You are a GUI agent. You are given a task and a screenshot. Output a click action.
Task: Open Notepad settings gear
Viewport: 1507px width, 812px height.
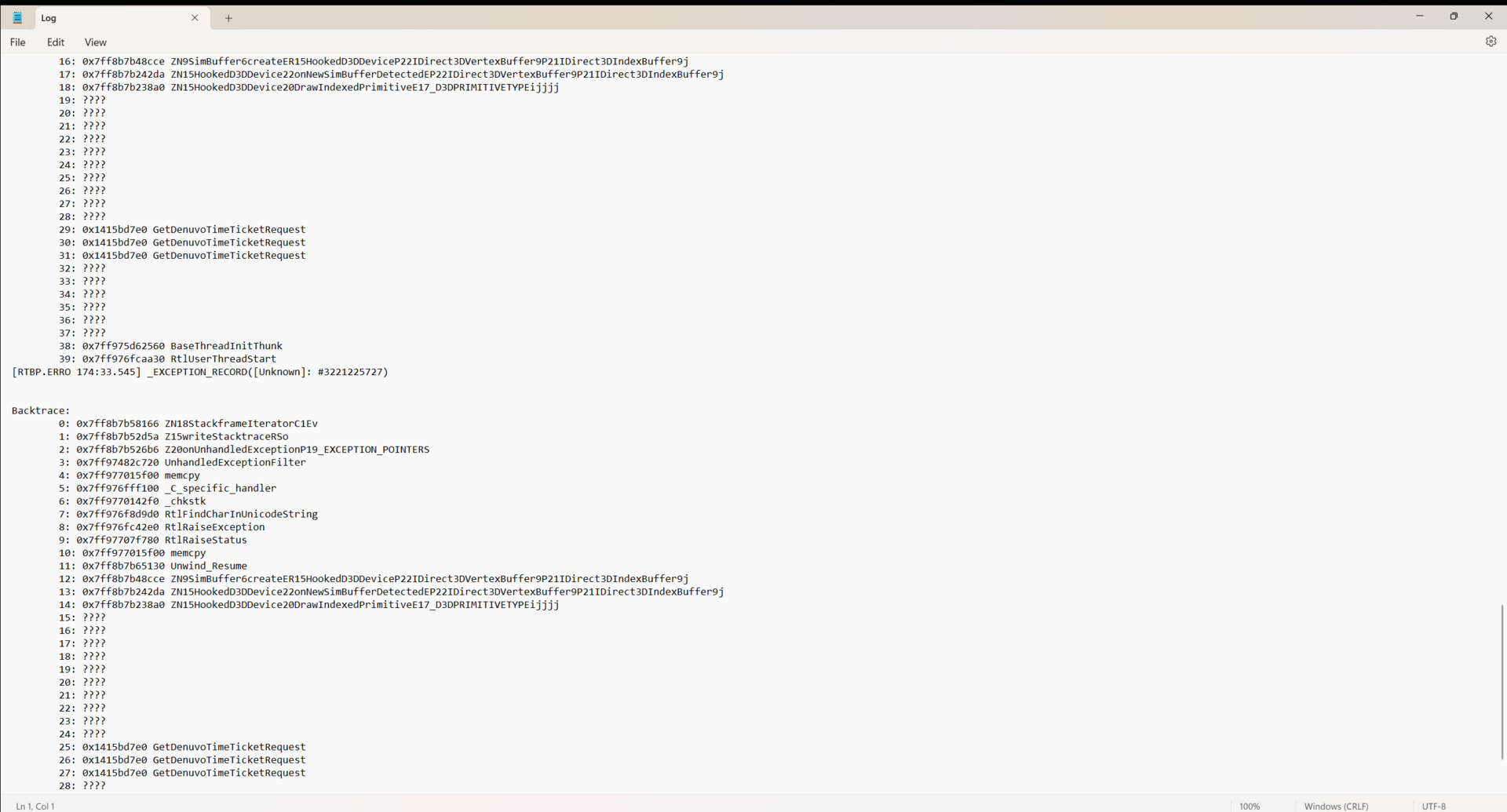pyautogui.click(x=1491, y=42)
